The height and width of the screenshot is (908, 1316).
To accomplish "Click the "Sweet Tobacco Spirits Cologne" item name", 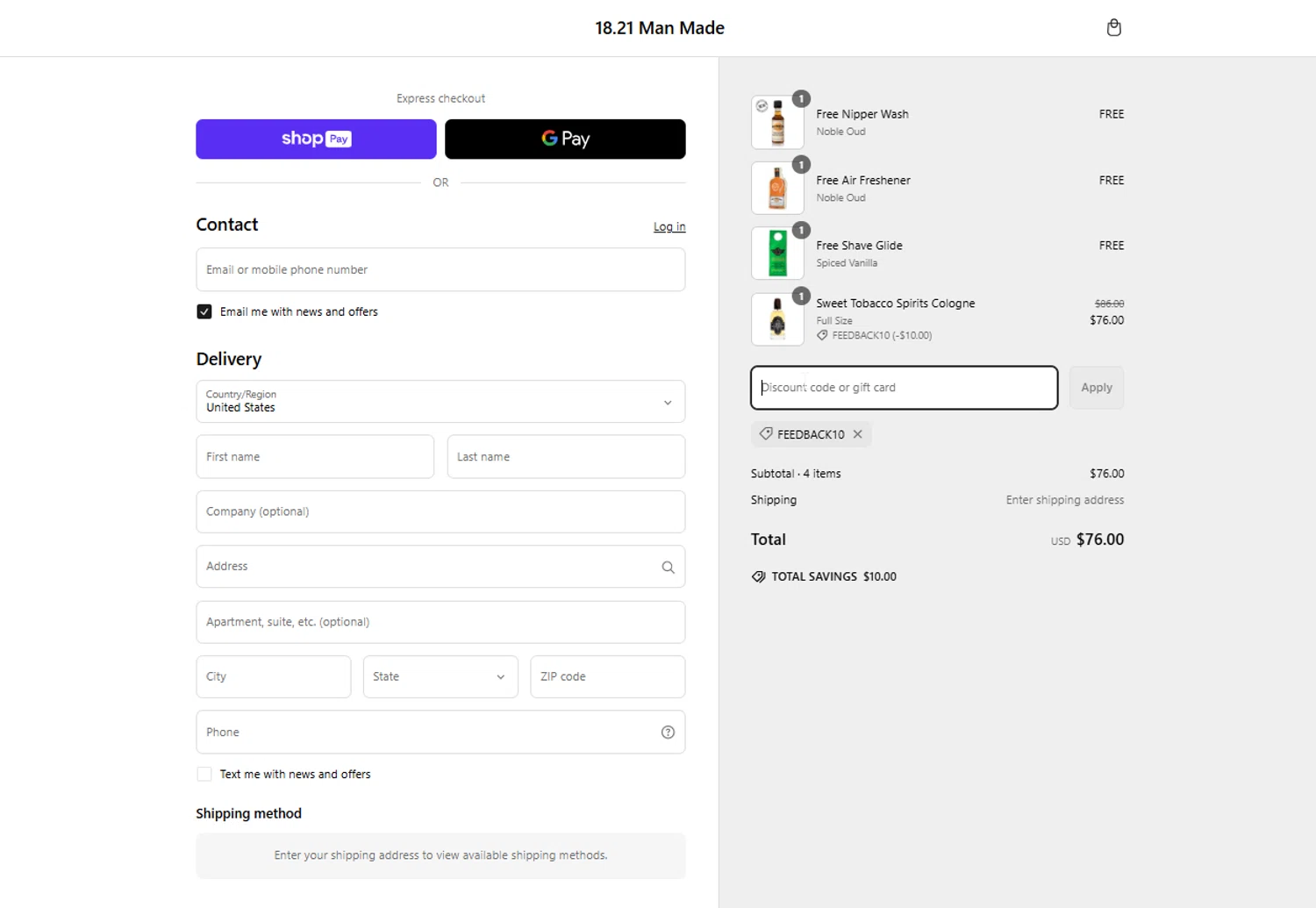I will coord(896,304).
